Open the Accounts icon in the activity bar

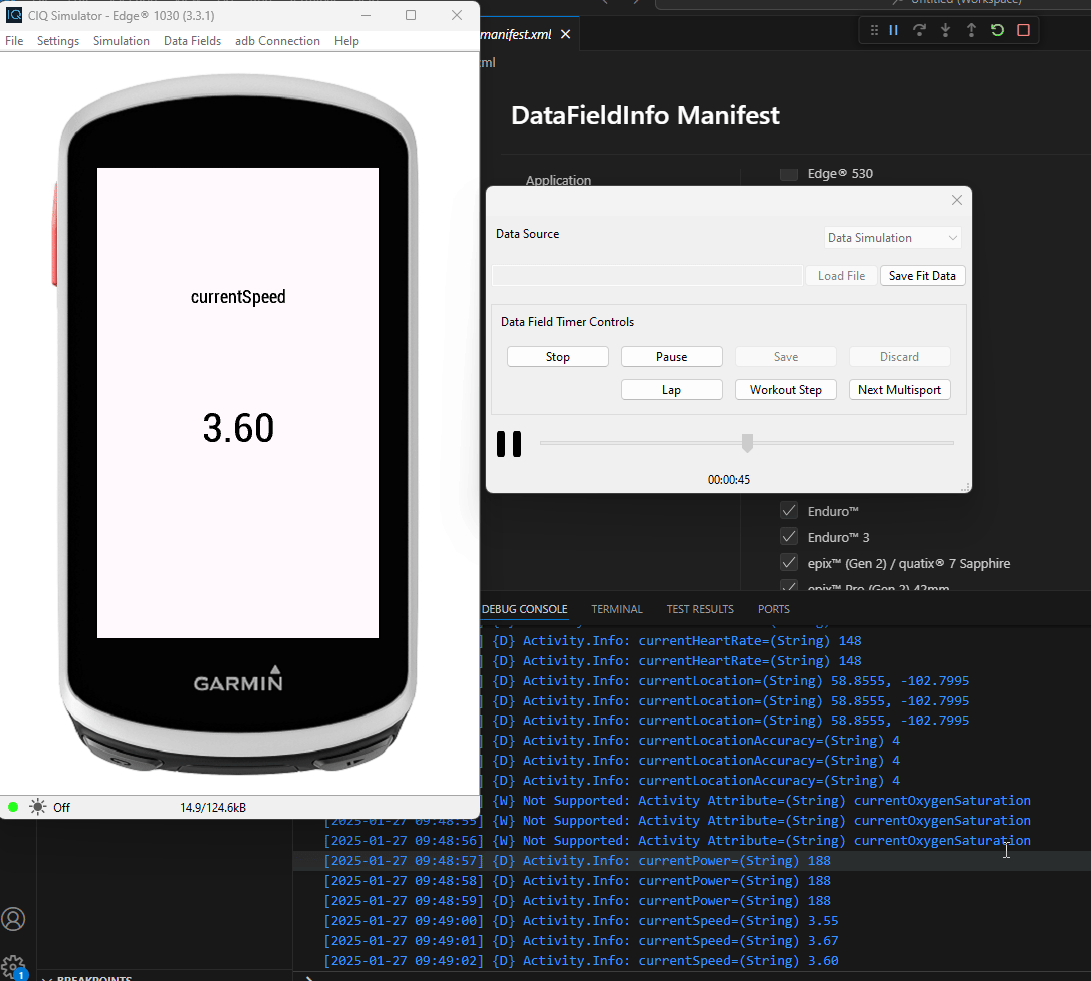pyautogui.click(x=13, y=919)
